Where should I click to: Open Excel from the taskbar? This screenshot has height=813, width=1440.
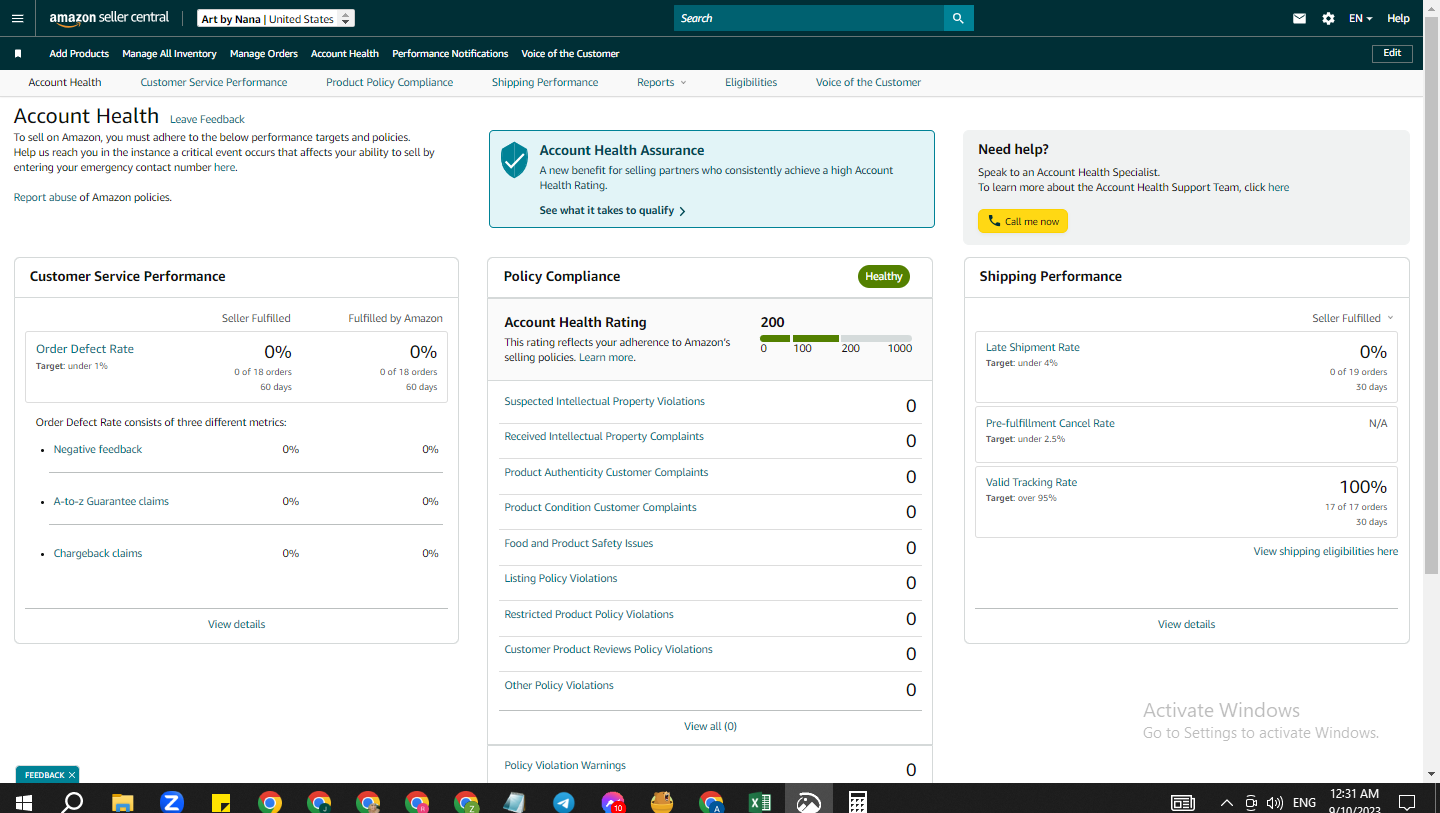[759, 802]
